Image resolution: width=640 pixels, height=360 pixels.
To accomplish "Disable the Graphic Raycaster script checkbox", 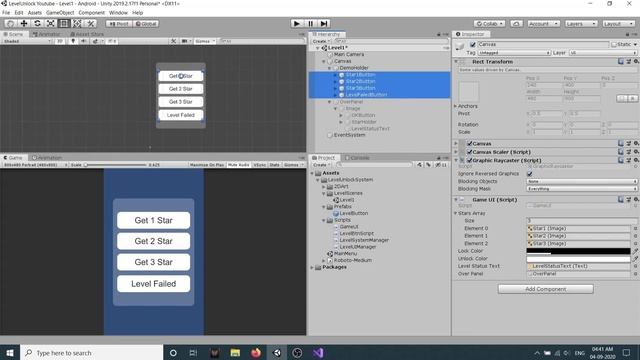I will pyautogui.click(x=469, y=160).
